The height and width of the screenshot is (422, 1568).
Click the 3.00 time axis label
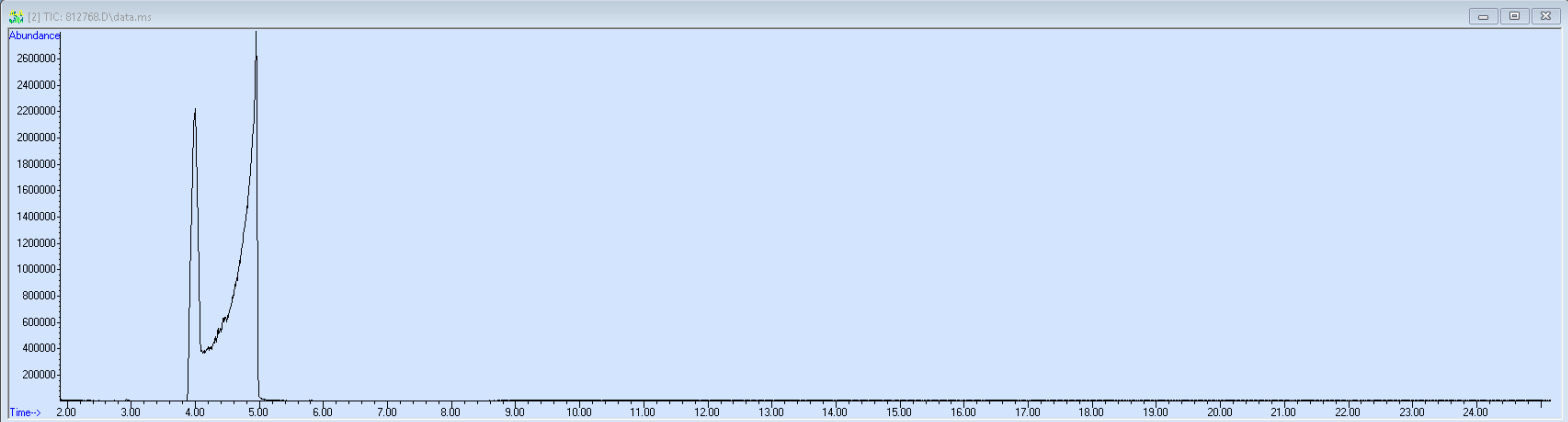point(130,412)
